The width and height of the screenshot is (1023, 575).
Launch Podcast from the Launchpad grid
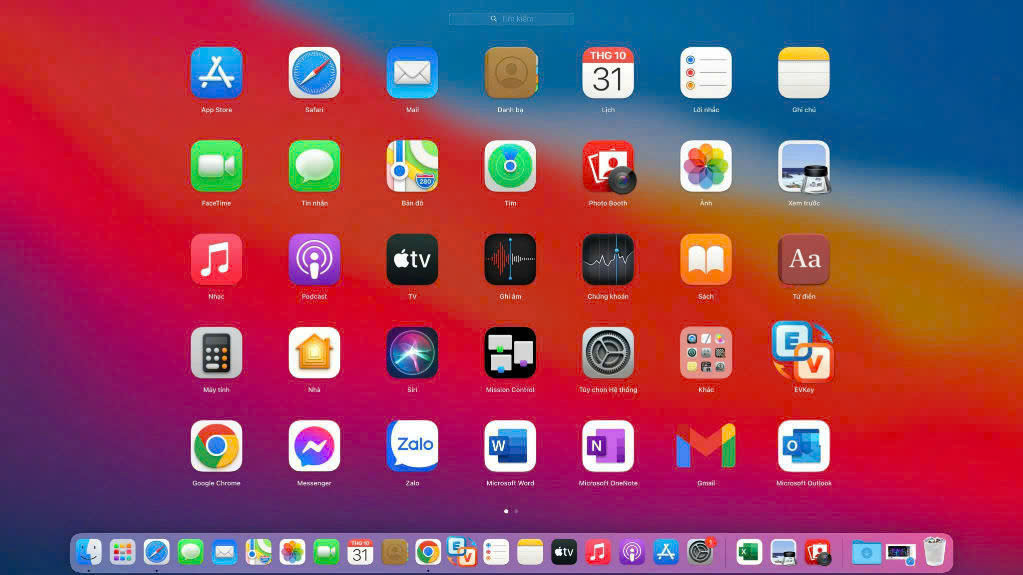314,259
